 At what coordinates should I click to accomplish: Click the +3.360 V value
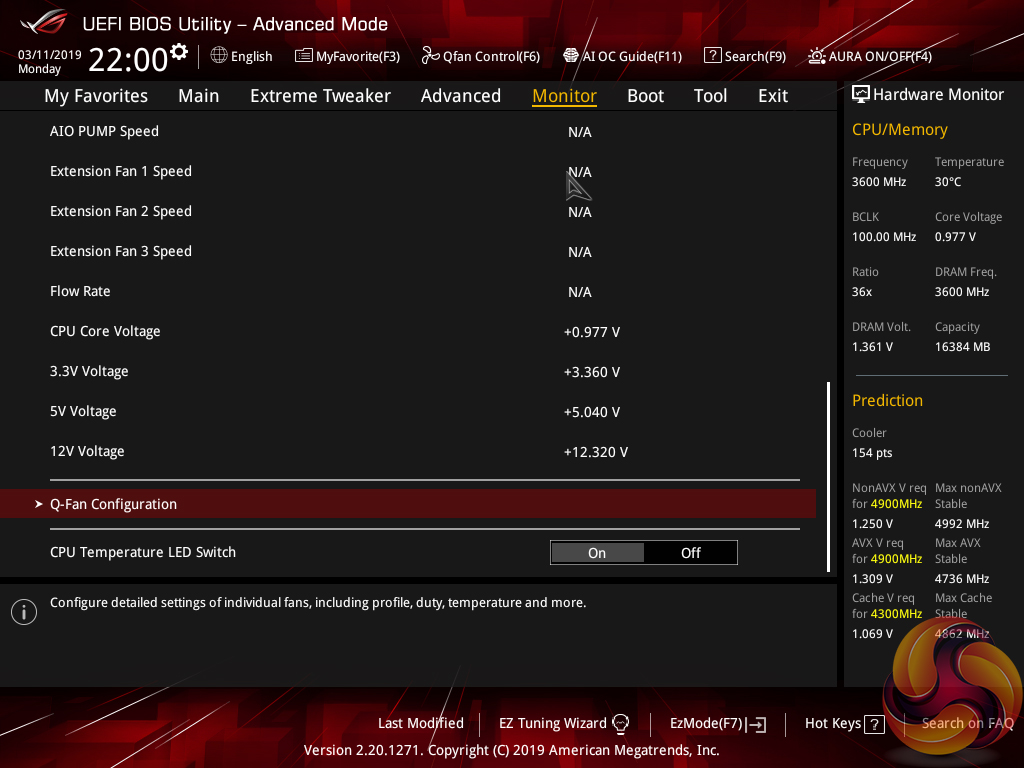(592, 372)
